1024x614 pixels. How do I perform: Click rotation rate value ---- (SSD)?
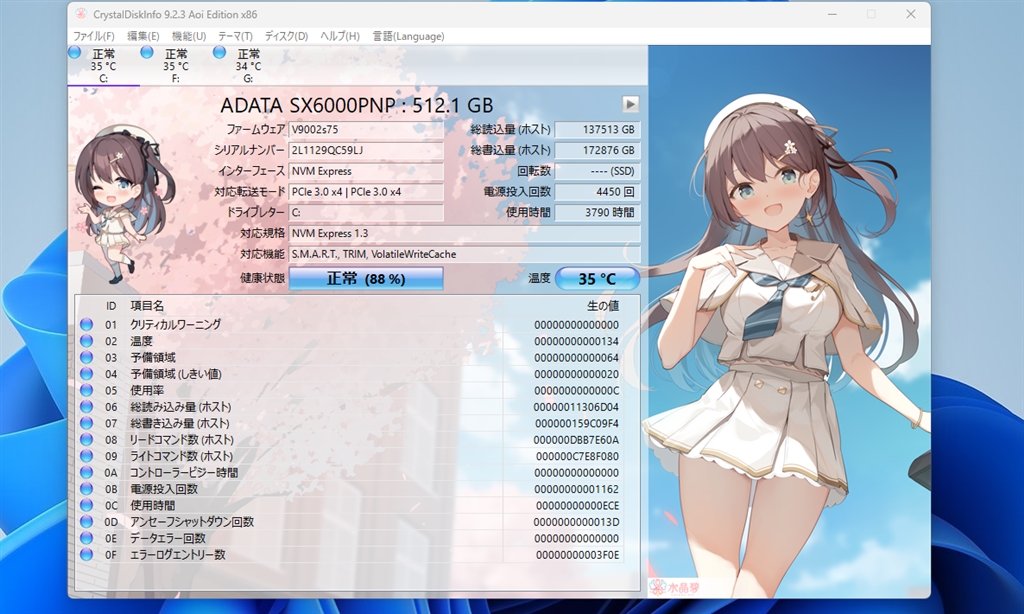pos(597,171)
